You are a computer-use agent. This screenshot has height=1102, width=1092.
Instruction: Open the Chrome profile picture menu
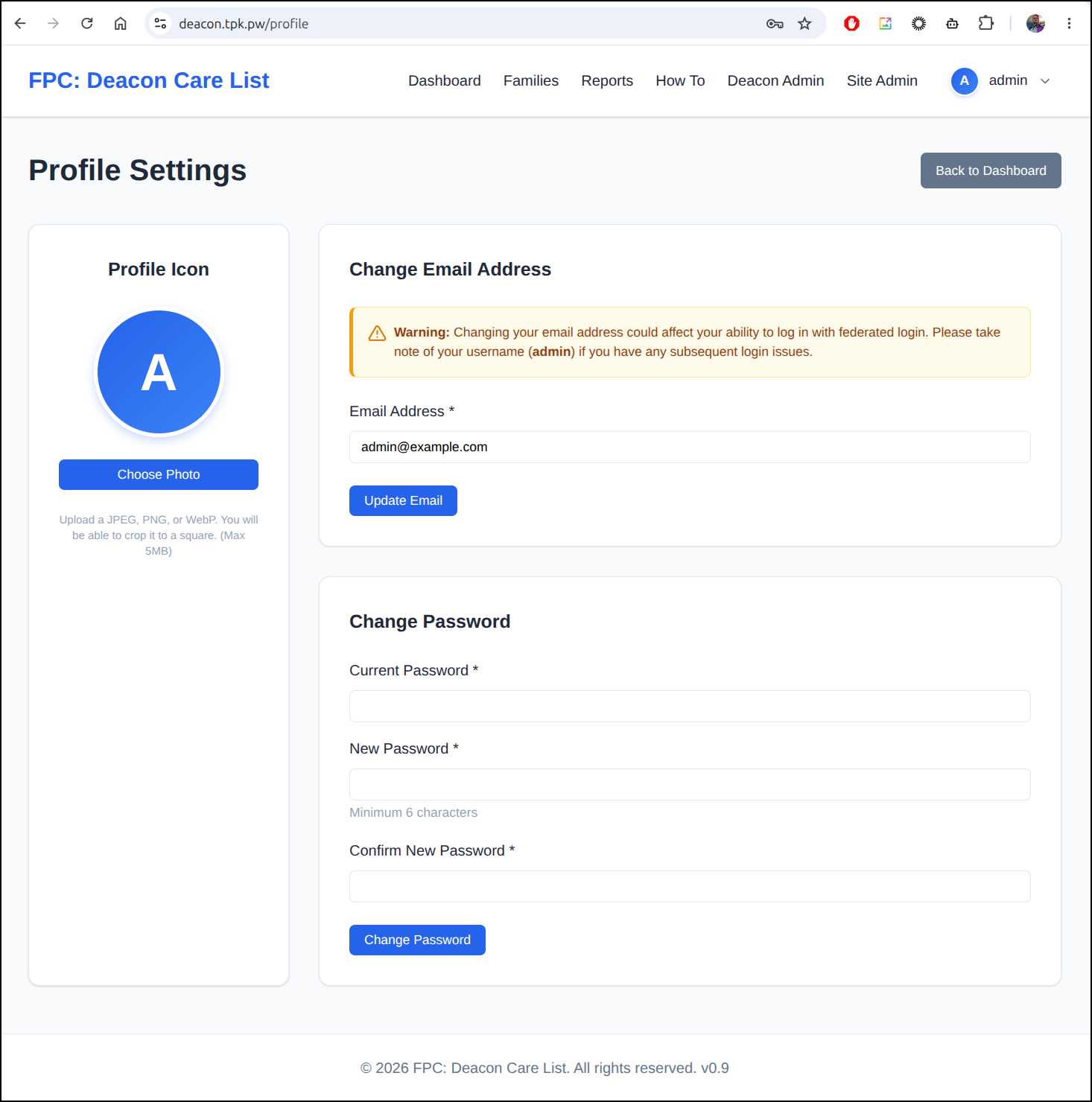click(1035, 24)
